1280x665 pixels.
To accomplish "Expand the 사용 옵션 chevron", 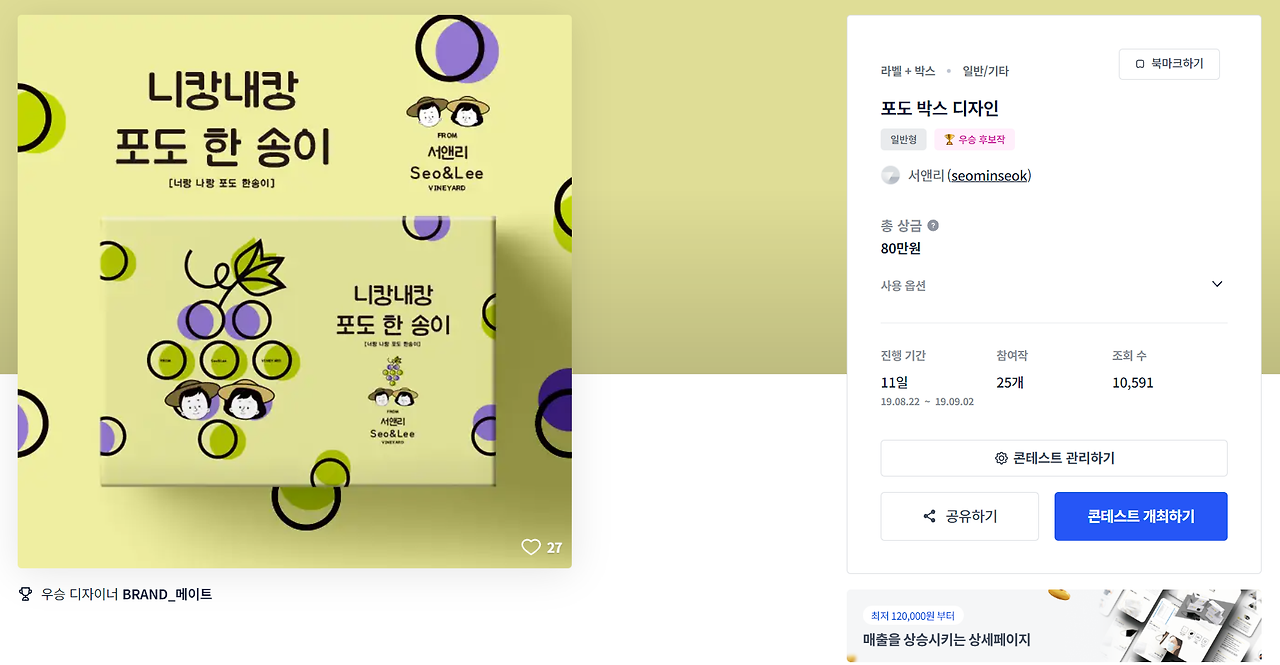I will tap(1217, 284).
